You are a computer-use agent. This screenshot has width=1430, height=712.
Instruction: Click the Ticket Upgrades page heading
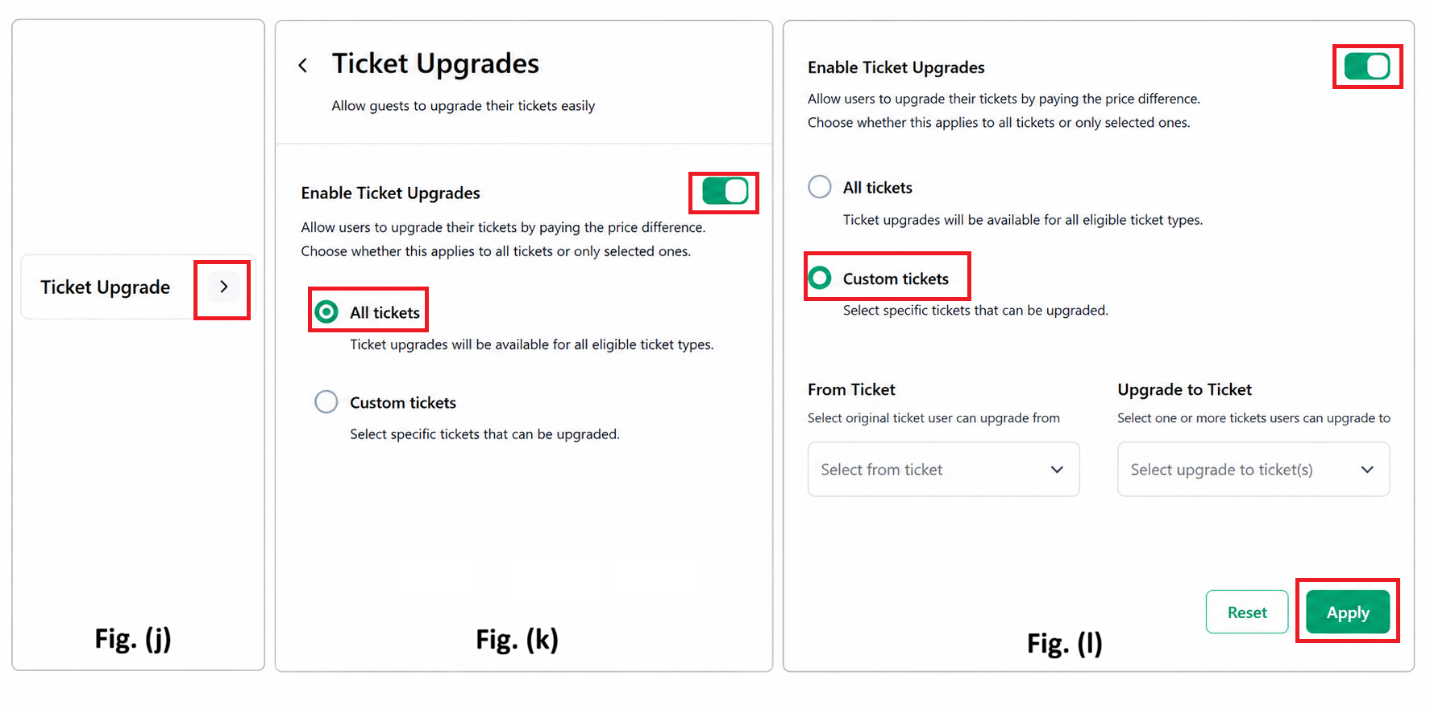(435, 64)
